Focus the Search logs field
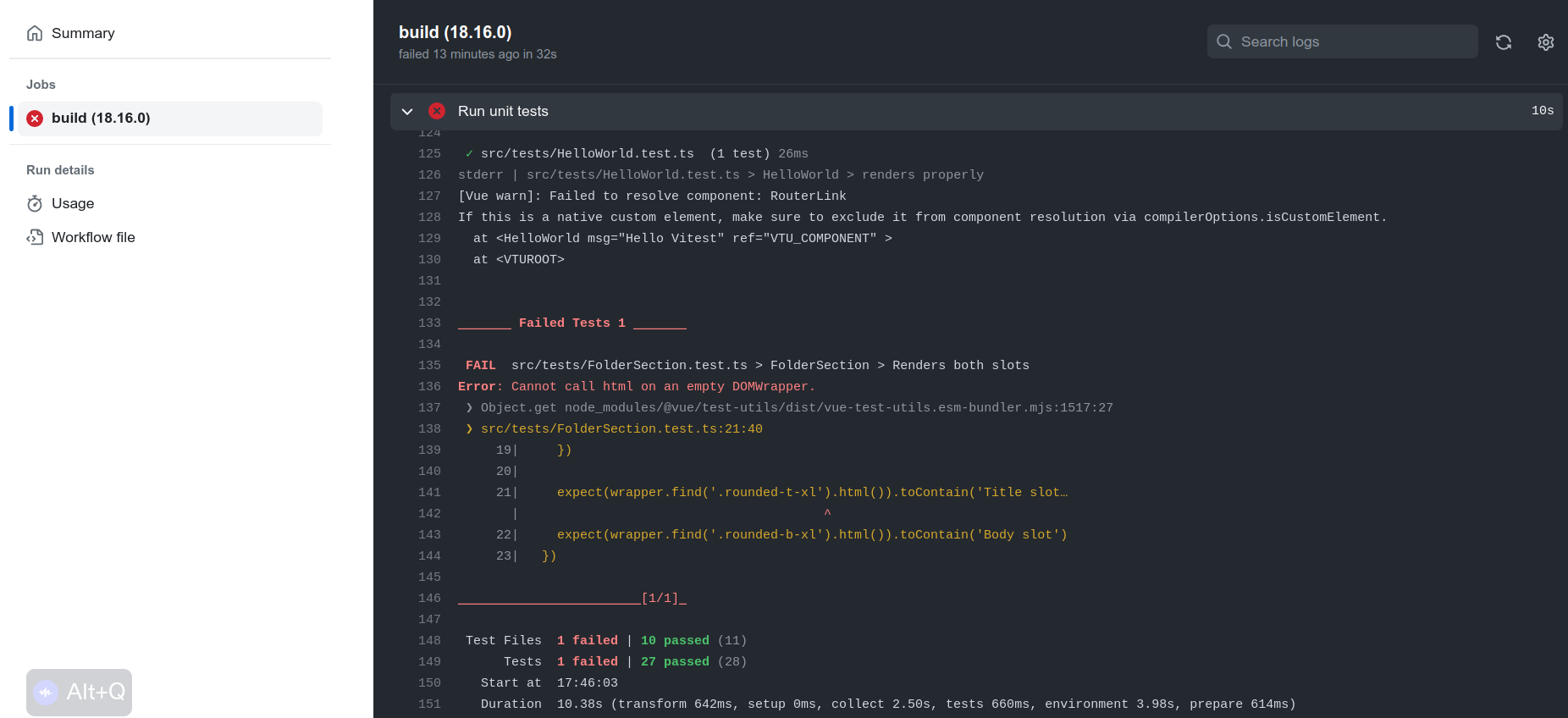This screenshot has width=1568, height=718. pyautogui.click(x=1342, y=41)
